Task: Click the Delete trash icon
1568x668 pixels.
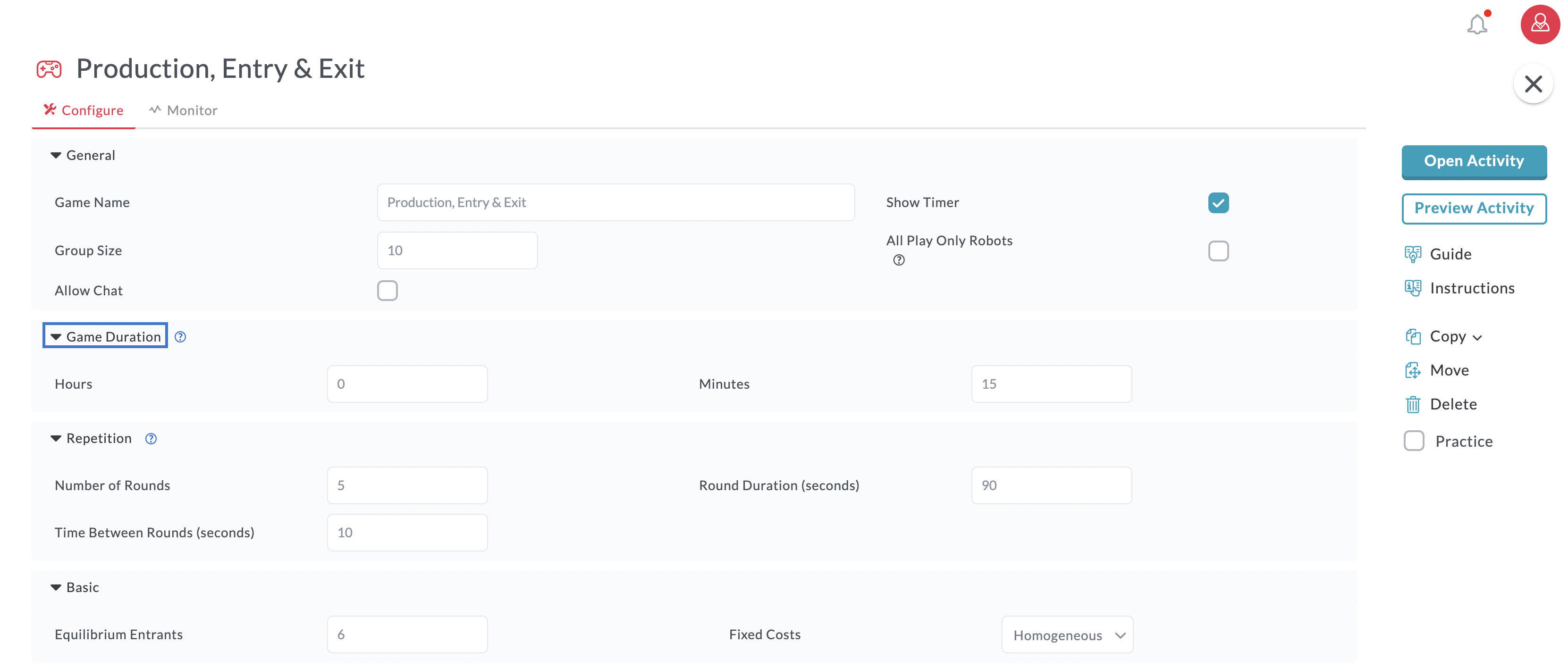Action: pos(1413,405)
